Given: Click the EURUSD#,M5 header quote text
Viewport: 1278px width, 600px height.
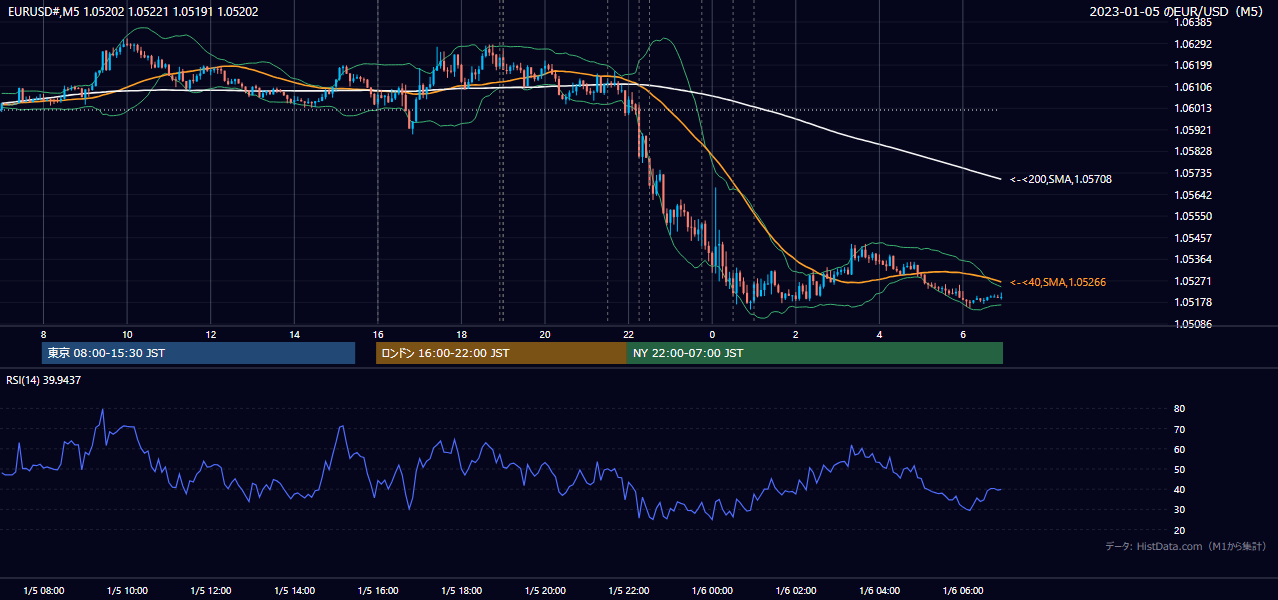Looking at the screenshot, I should [x=133, y=12].
